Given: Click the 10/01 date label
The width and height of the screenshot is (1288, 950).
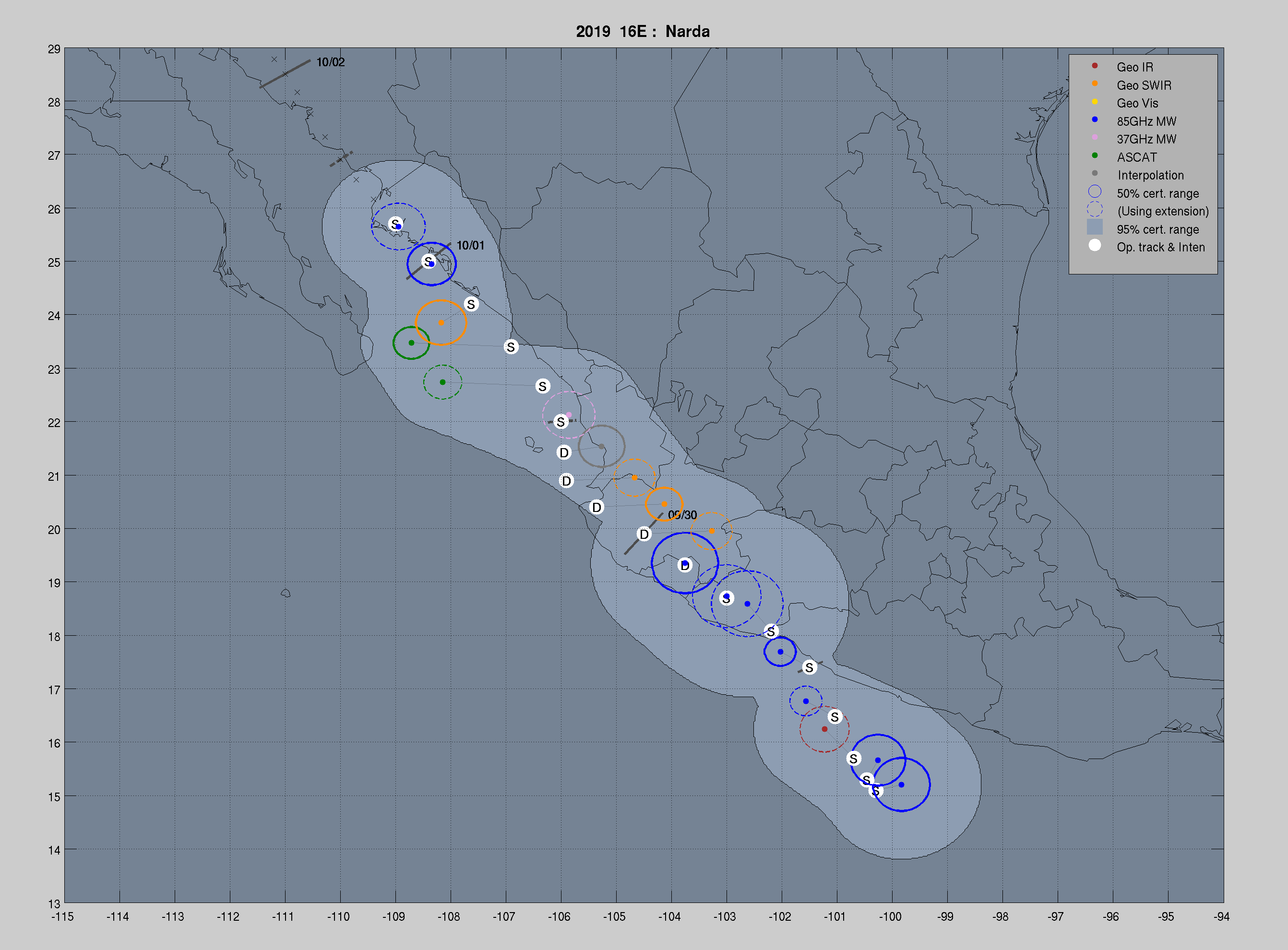Looking at the screenshot, I should click(470, 246).
